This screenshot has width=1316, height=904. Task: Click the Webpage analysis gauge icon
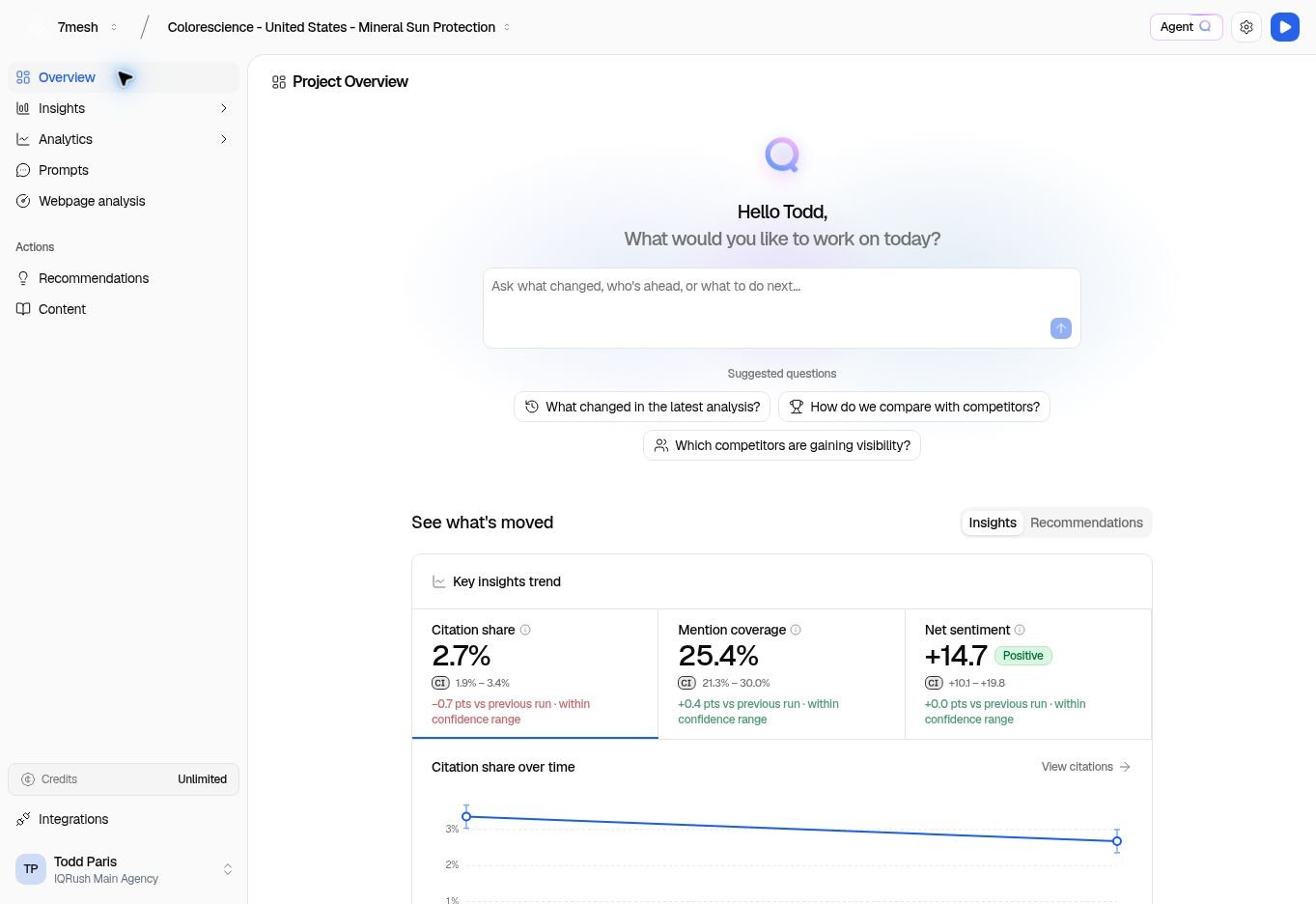23,201
